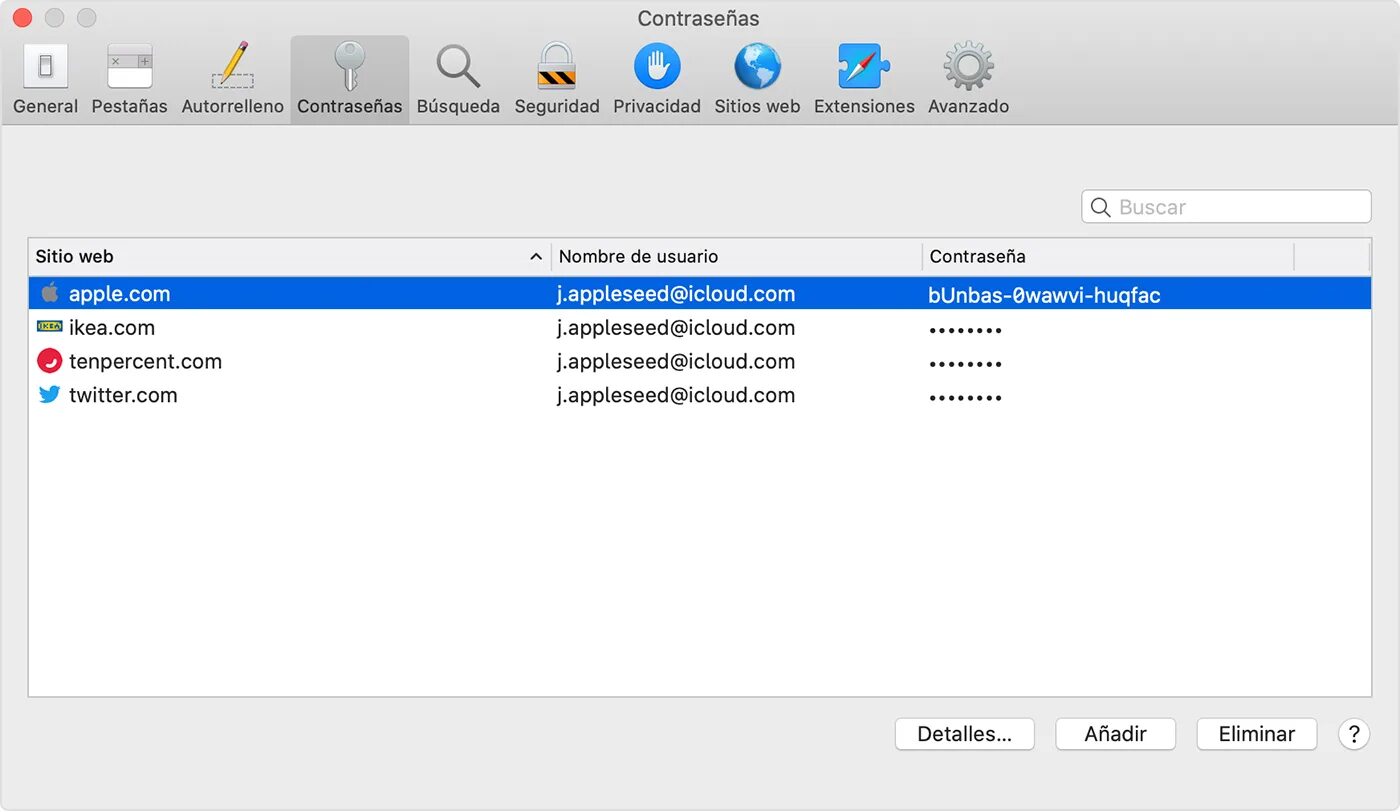Viewport: 1400px width, 812px height.
Task: Click the Añadir button
Action: (1115, 734)
